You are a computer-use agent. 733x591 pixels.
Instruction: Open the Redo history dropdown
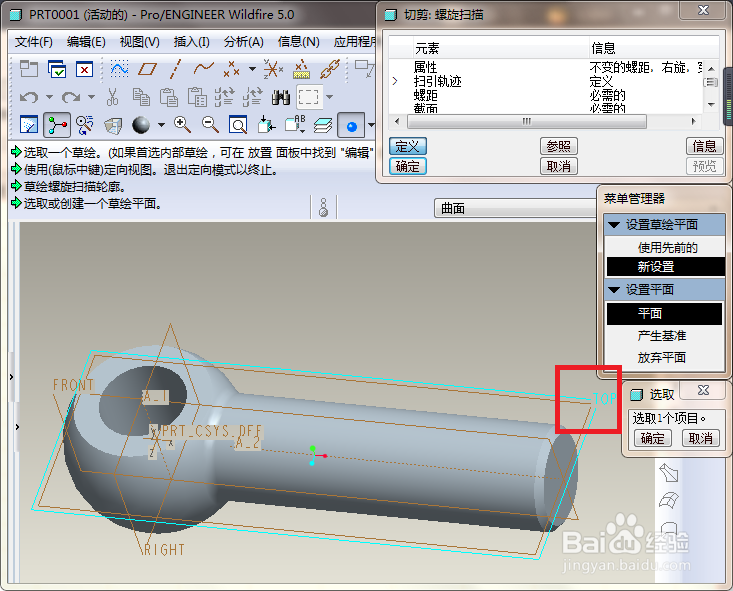coord(91,97)
